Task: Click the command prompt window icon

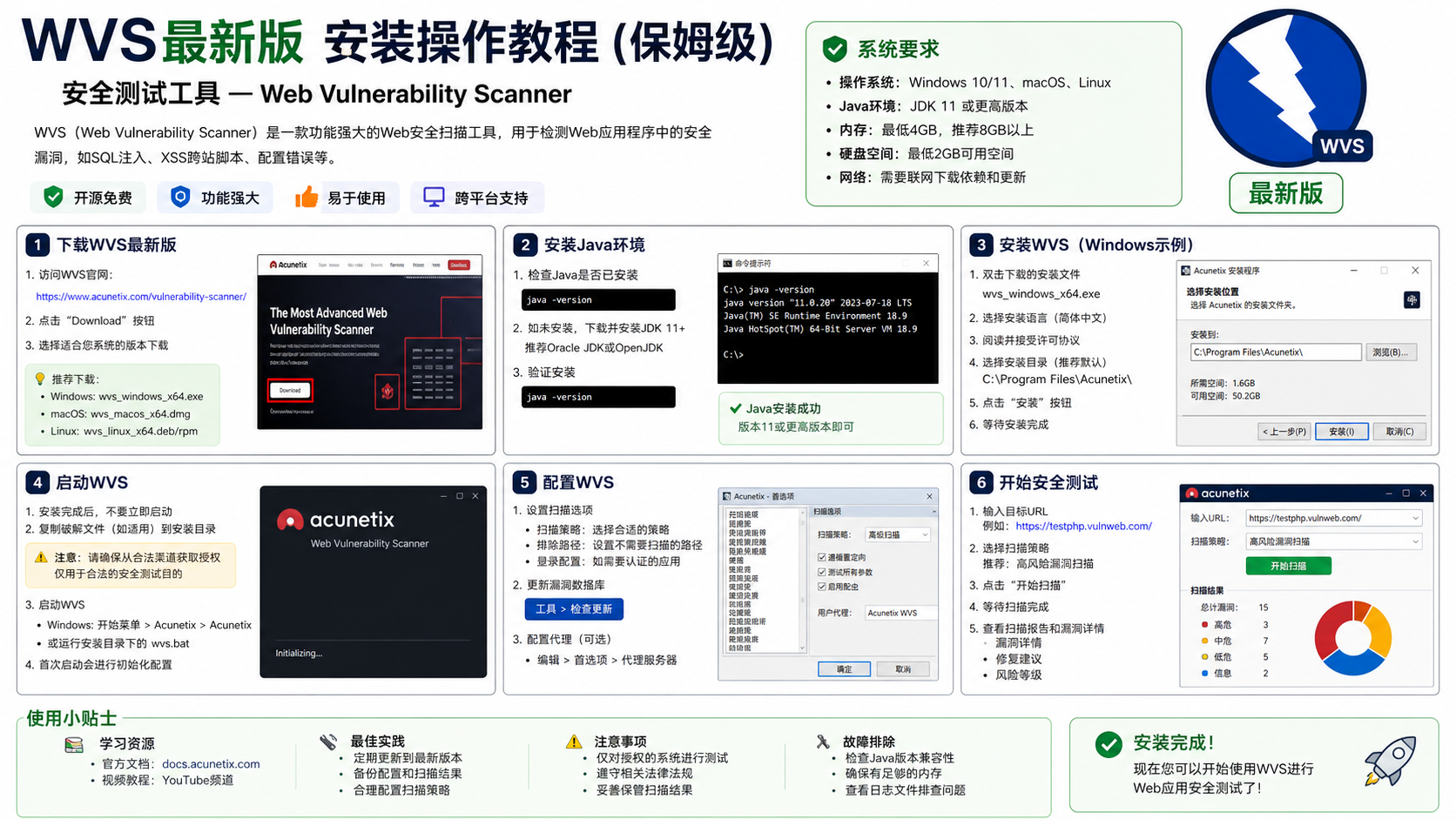Action: [726, 263]
